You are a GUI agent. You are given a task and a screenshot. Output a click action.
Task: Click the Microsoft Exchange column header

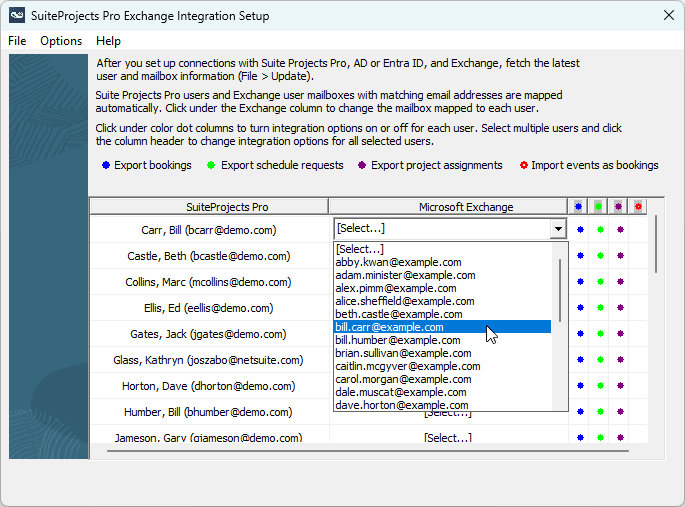coord(448,207)
